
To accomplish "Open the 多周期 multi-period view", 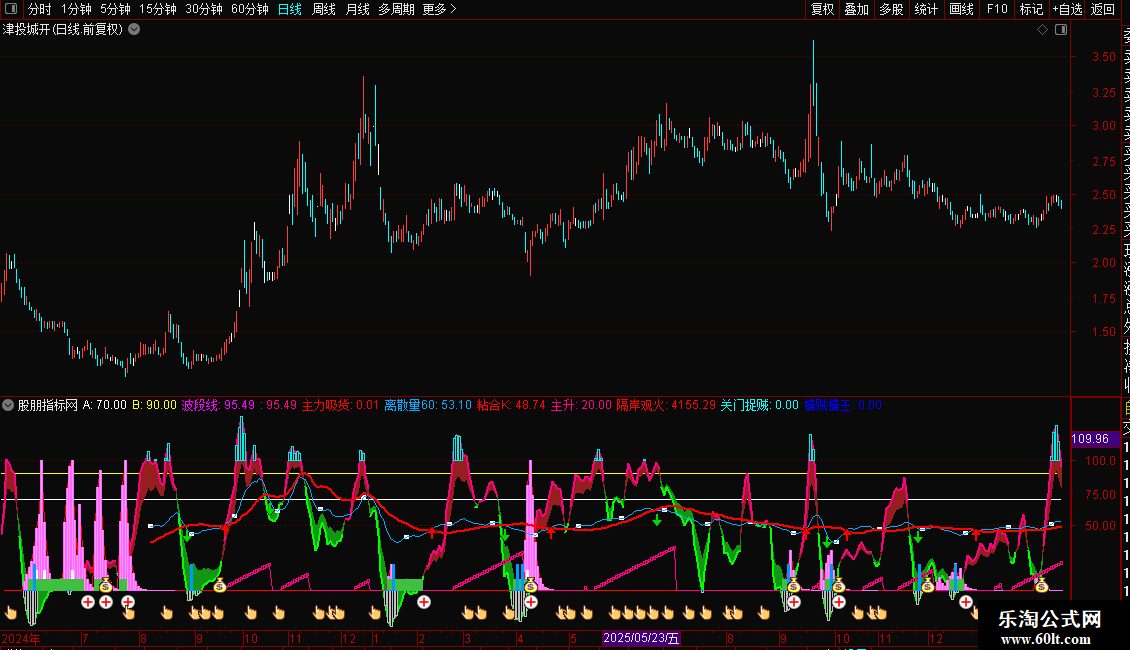I will point(396,9).
